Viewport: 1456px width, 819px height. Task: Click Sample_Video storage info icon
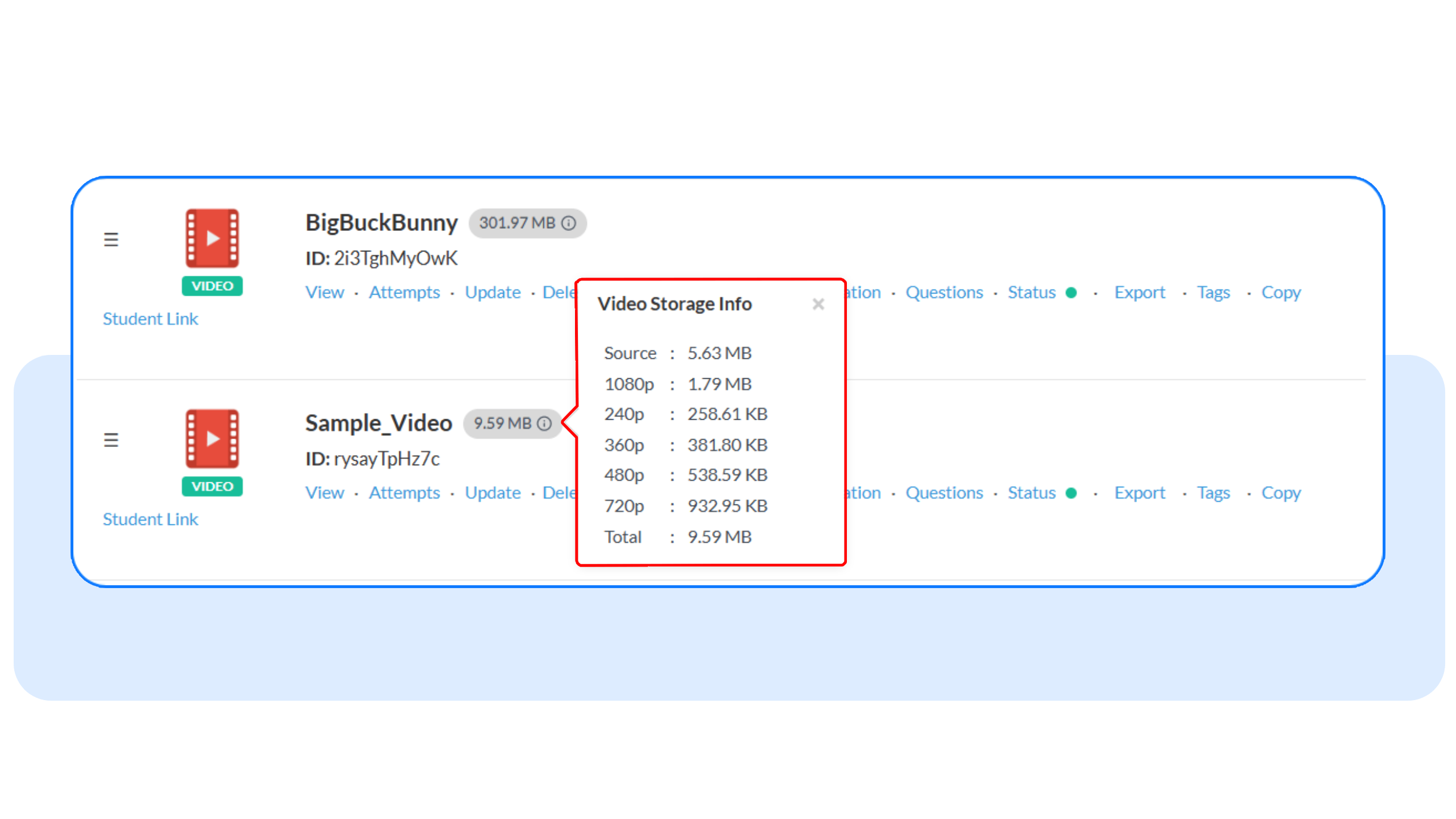click(544, 423)
